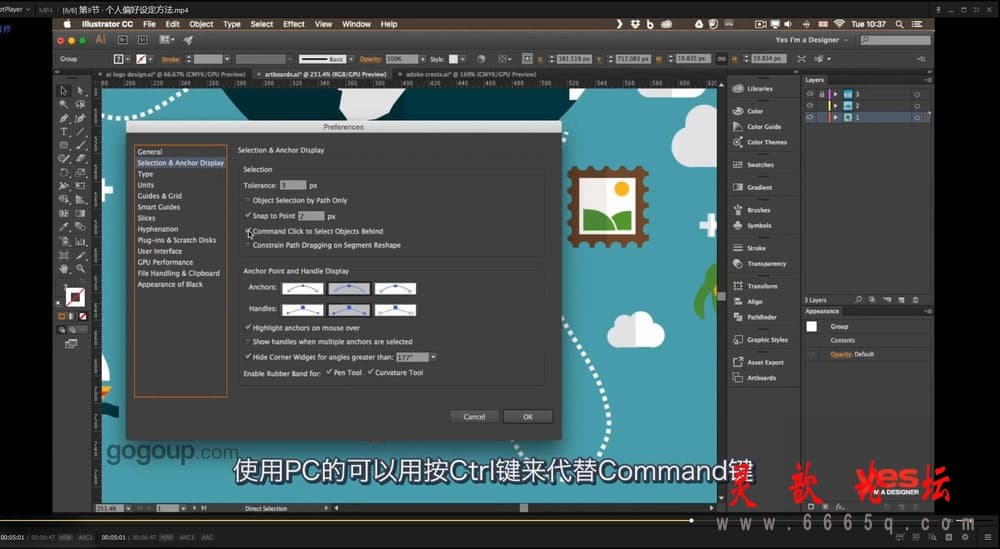Viewport: 1000px width, 549px height.
Task: Select the Lasso tool
Action: coord(80,105)
